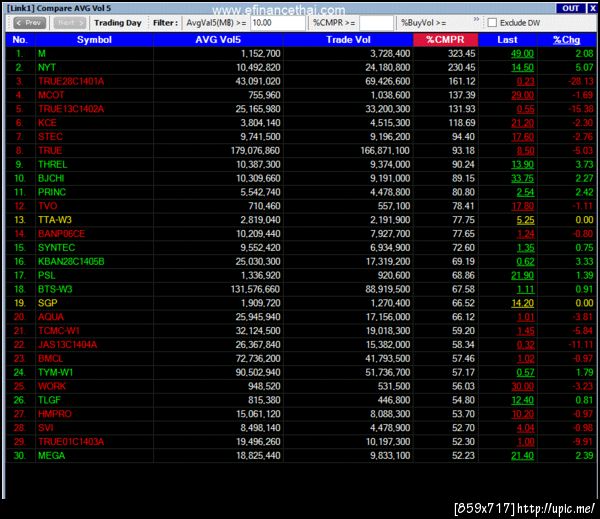Click last price 14.50 for NYT
600x519 pixels.
click(522, 68)
